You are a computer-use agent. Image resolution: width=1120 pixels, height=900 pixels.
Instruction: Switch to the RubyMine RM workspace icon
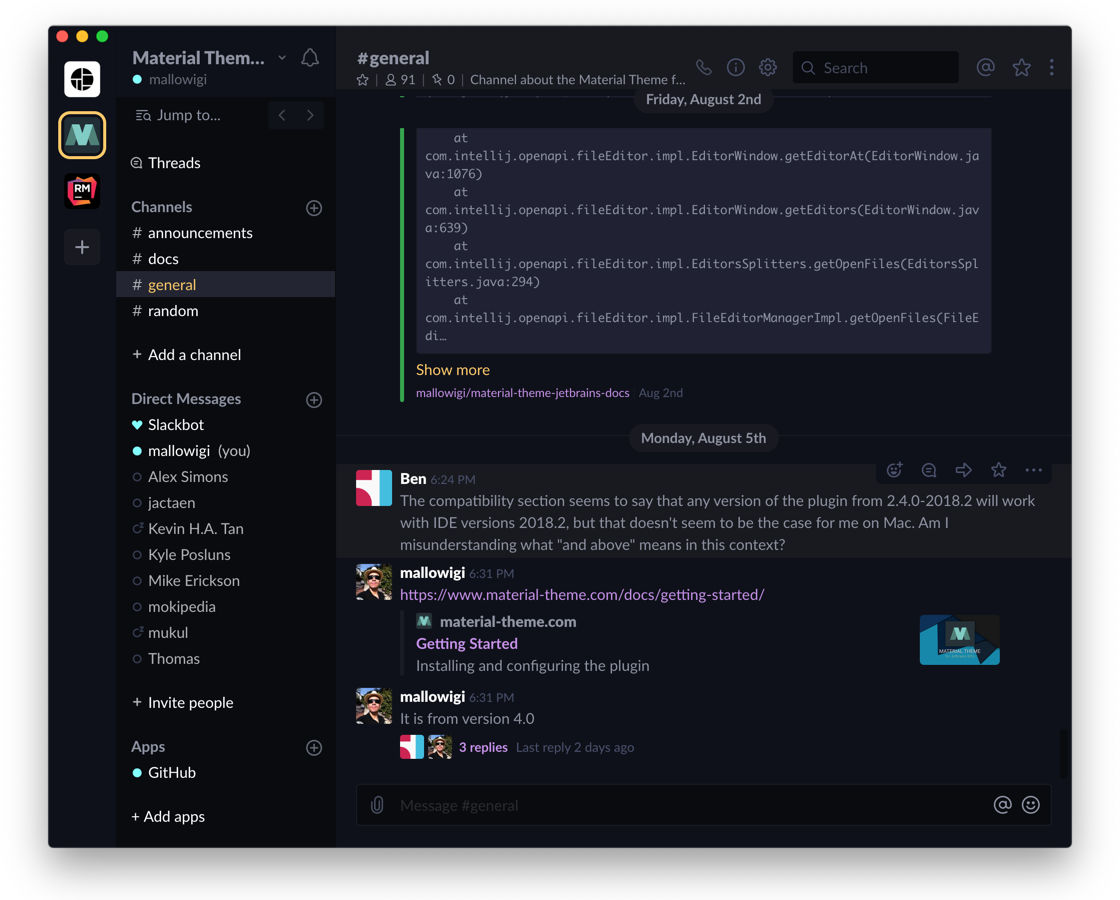point(82,191)
